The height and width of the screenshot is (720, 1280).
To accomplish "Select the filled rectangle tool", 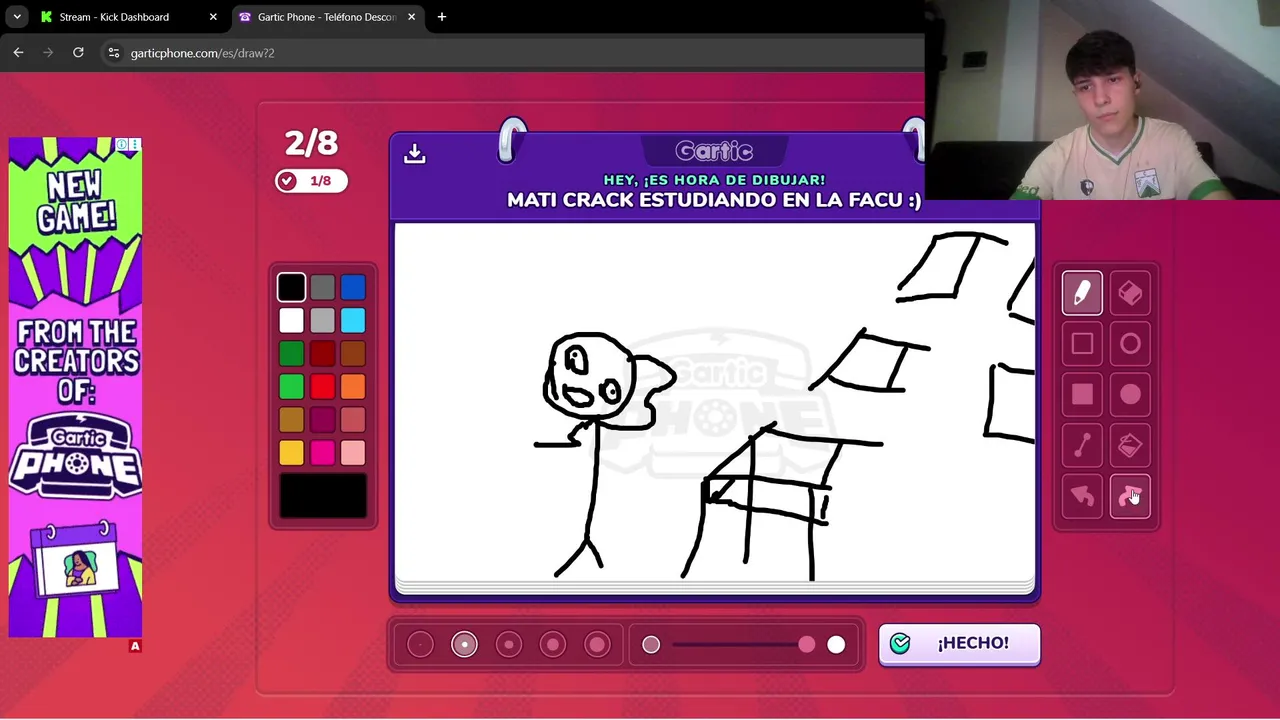I will point(1082,395).
